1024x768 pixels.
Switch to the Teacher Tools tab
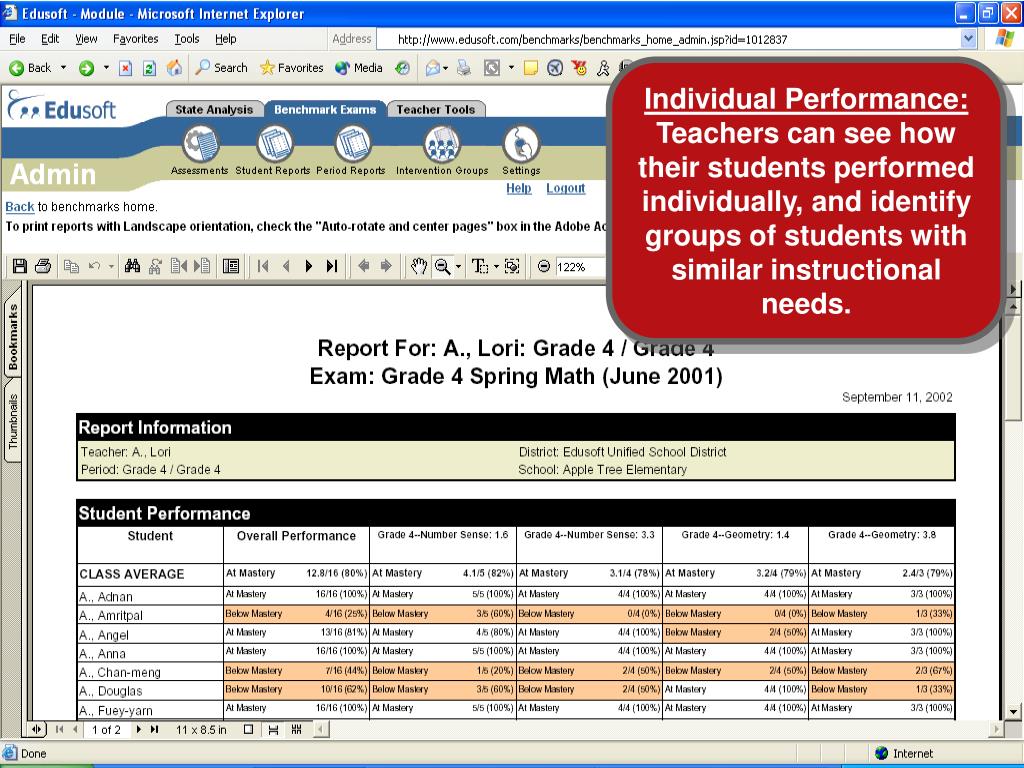(436, 109)
